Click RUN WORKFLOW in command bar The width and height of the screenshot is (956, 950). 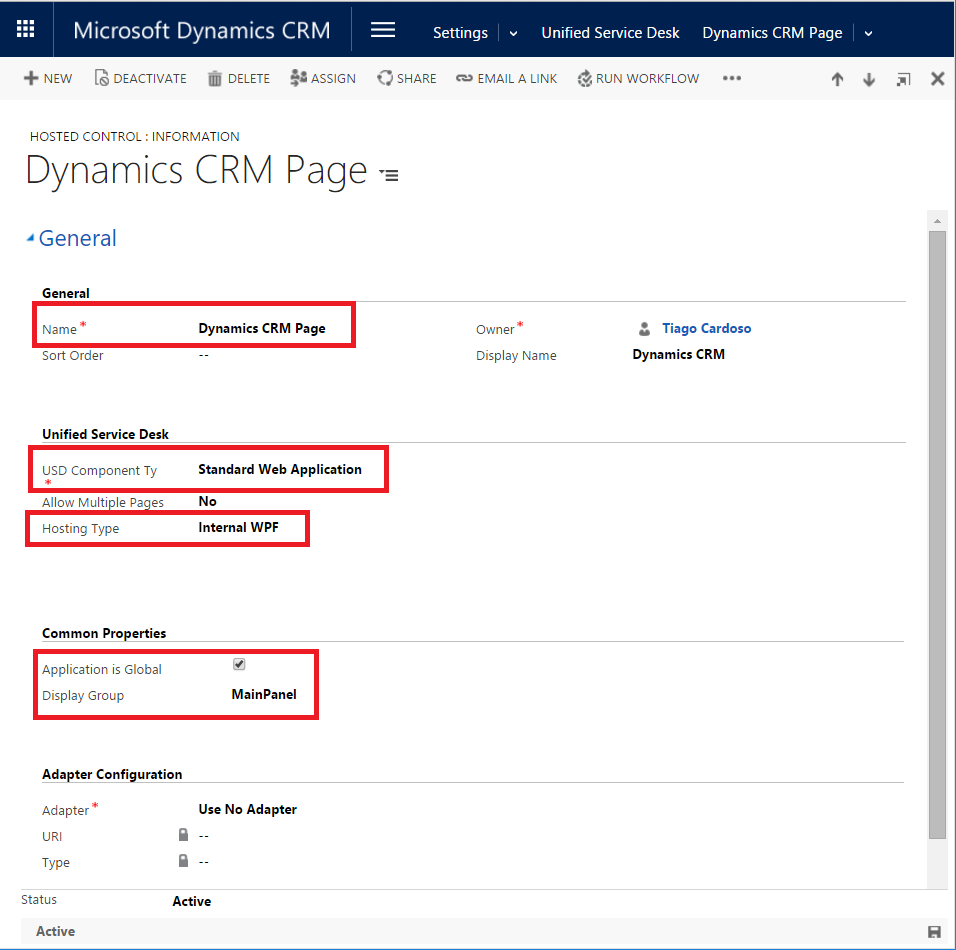tap(638, 78)
